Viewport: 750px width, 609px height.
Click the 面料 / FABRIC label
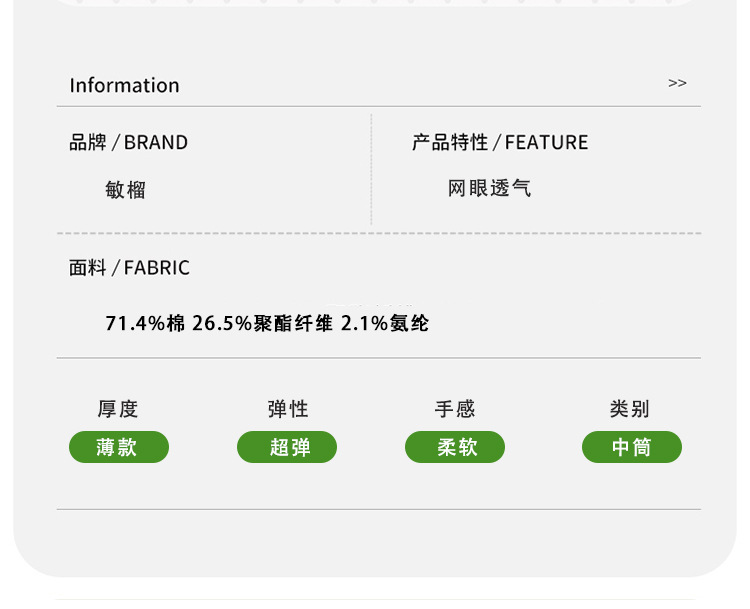(129, 268)
